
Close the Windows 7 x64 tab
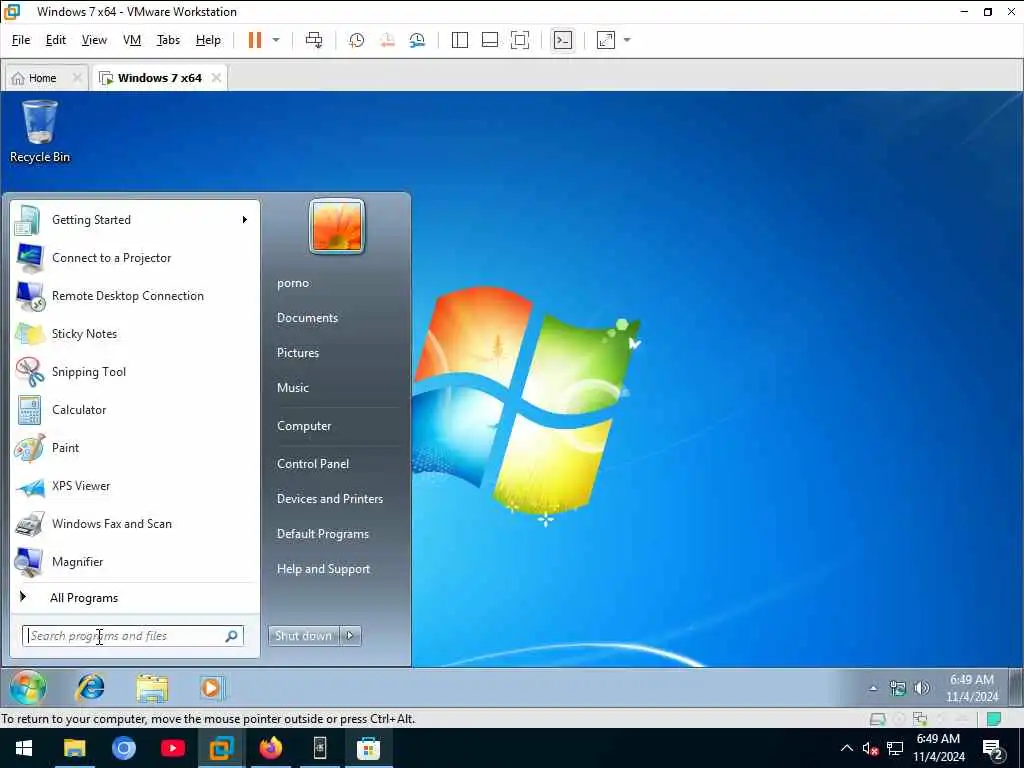tap(216, 78)
